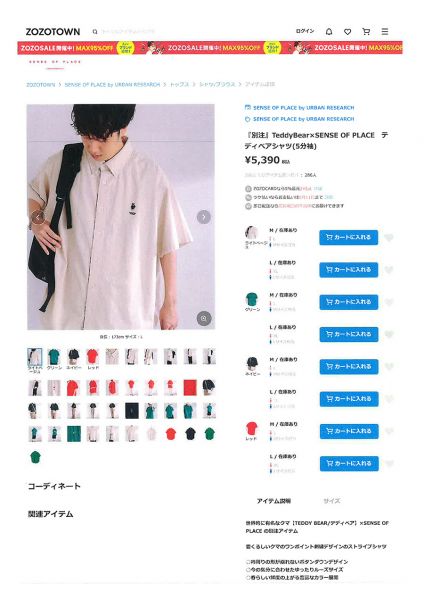The width and height of the screenshot is (424, 600).
Task: Favorite green M size heart
Action: coord(389,302)
